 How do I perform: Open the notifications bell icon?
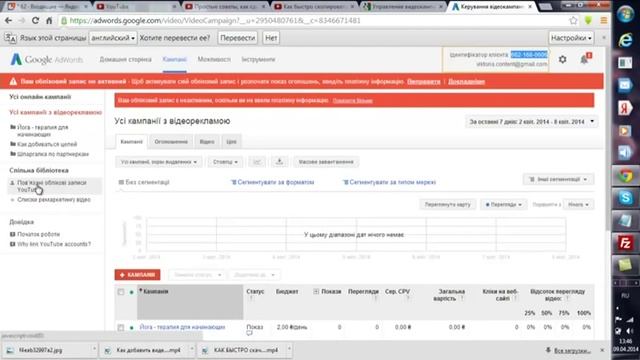tap(585, 59)
